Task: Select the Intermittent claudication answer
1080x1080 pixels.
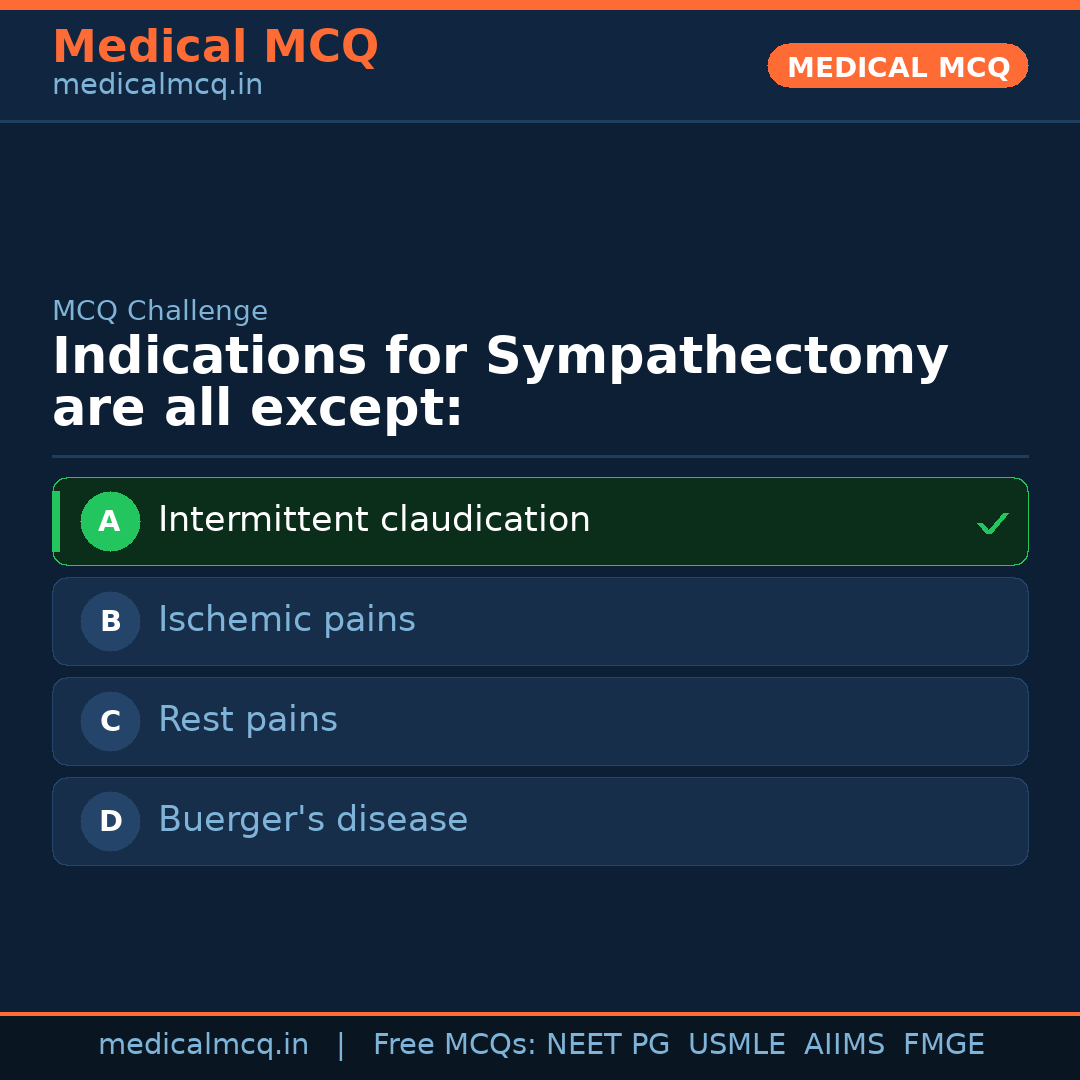Action: click(x=374, y=520)
